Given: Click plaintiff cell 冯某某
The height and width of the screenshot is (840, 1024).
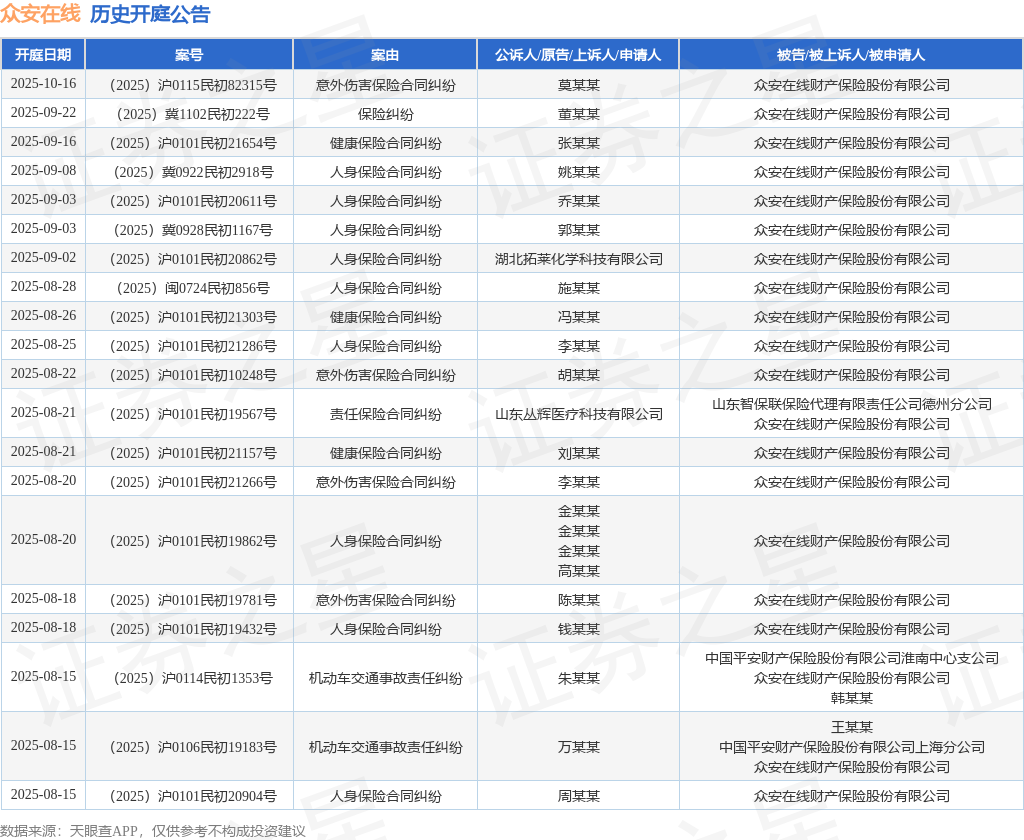Looking at the screenshot, I should tap(579, 317).
